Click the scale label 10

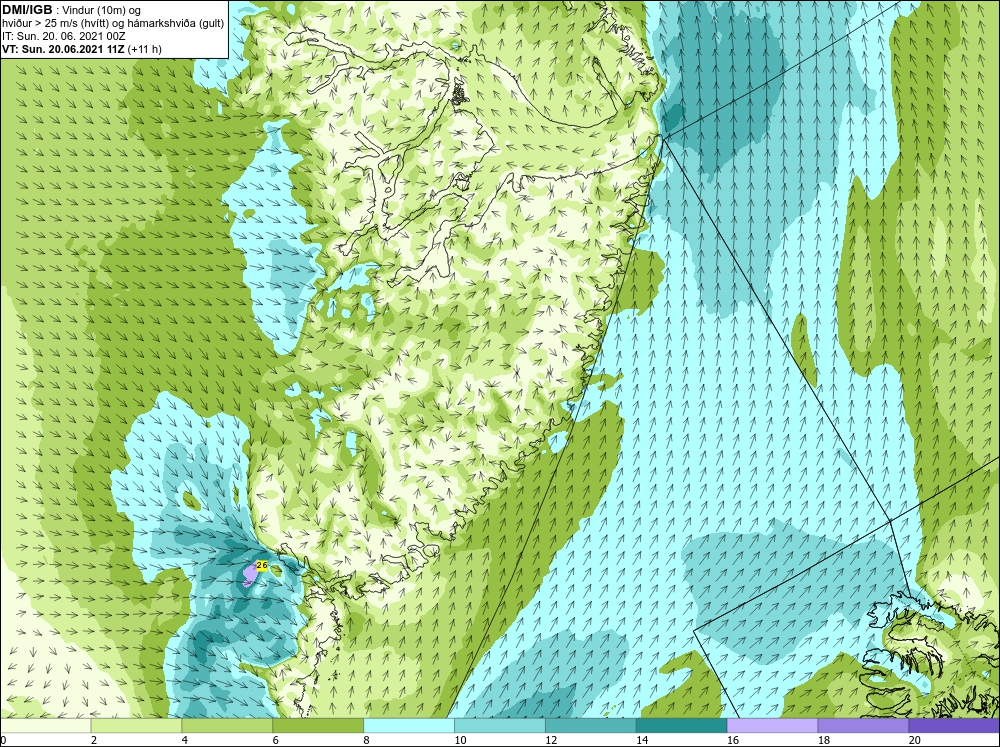tap(460, 740)
